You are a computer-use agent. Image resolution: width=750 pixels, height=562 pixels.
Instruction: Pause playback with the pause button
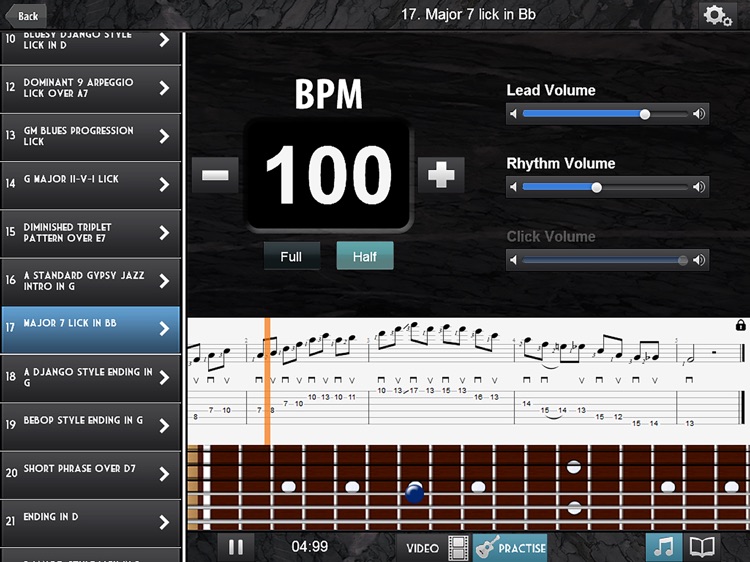click(x=236, y=547)
